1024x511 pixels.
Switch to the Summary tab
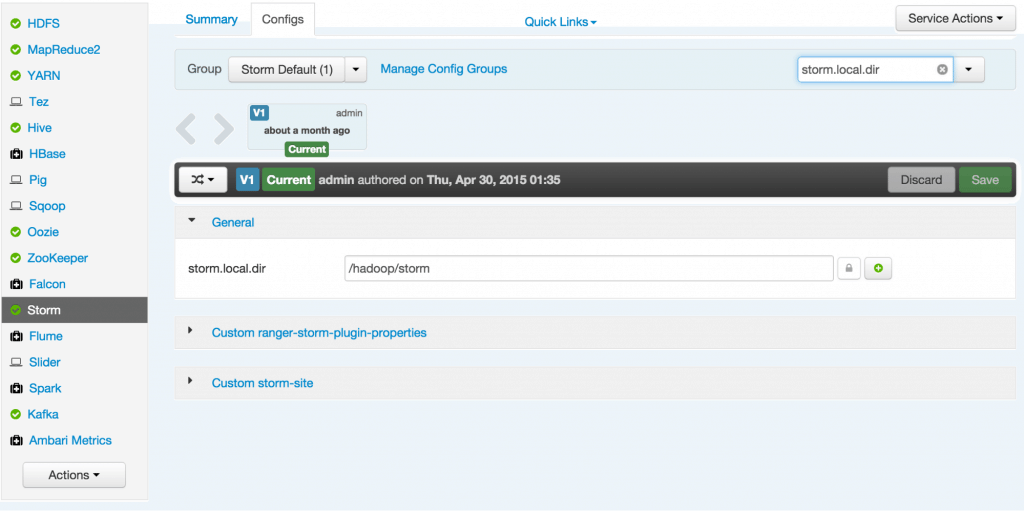[211, 19]
